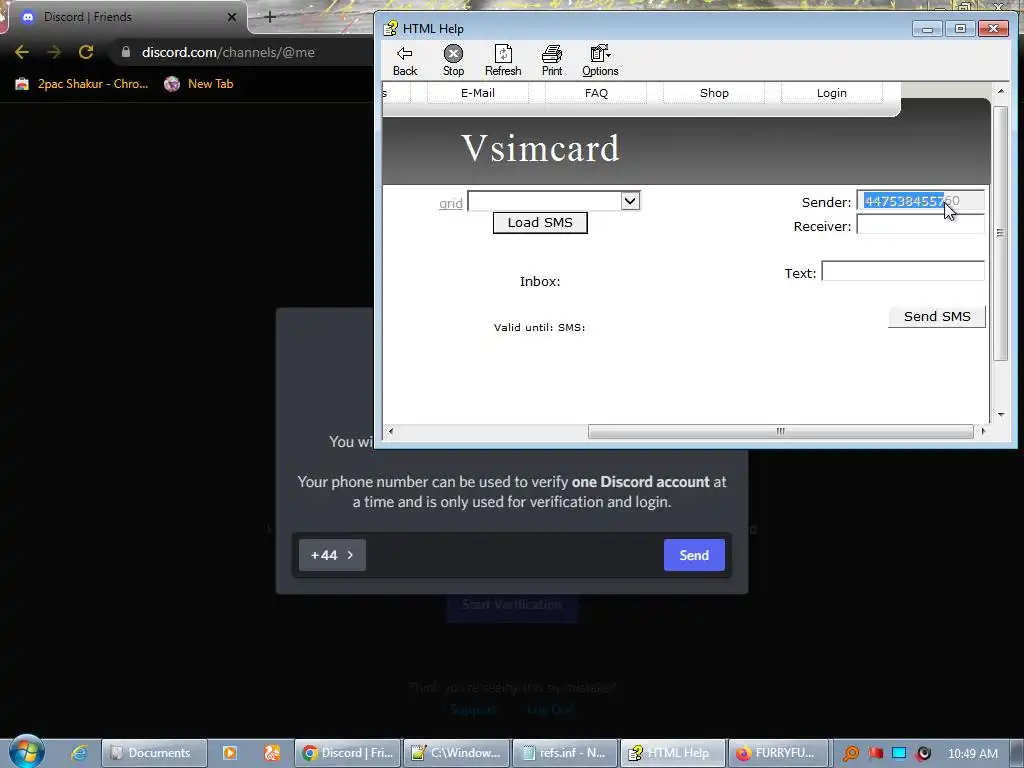The height and width of the screenshot is (768, 1024).
Task: Open the Windows Start menu
Action: click(26, 752)
